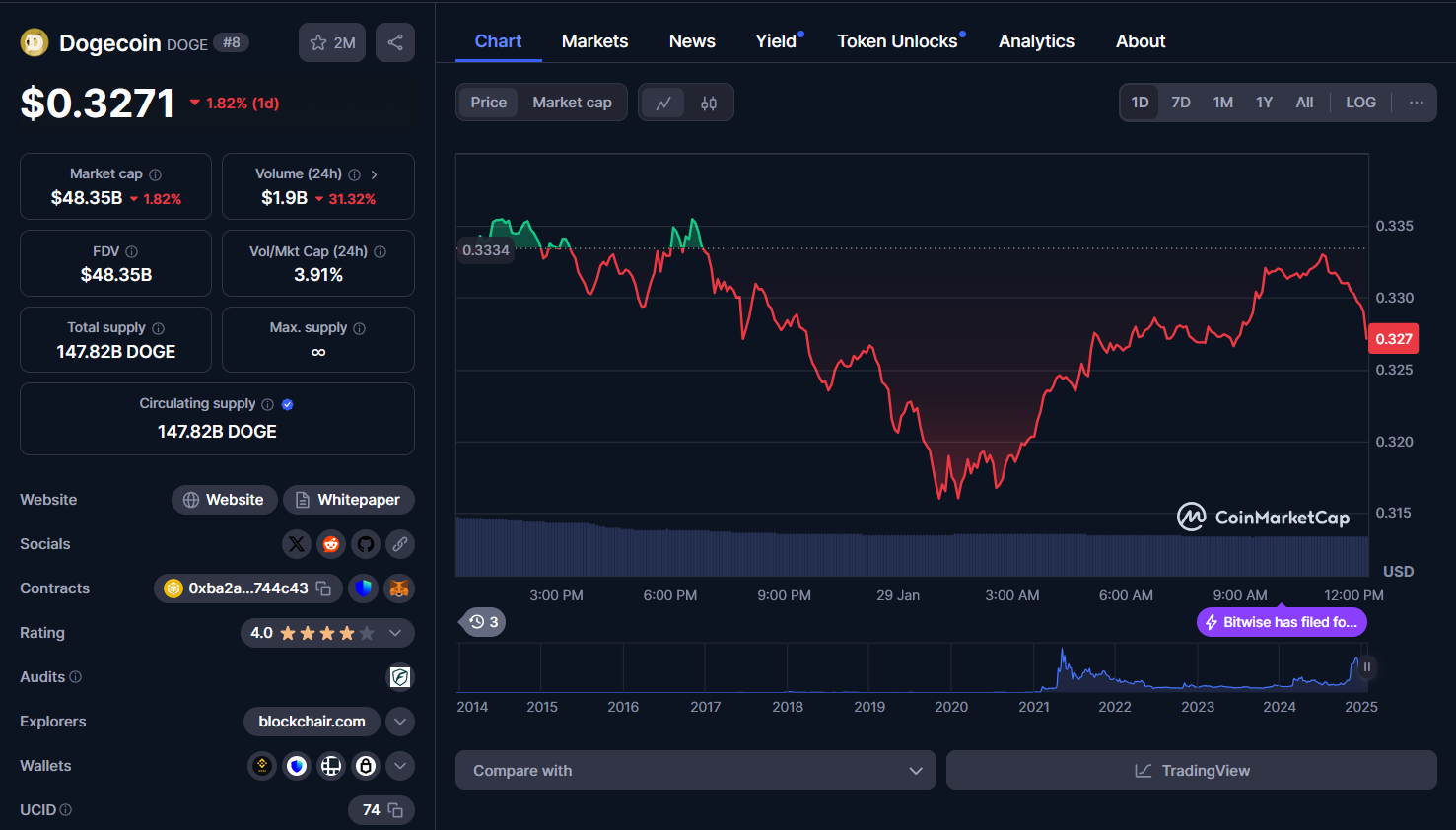Switch to the Markets tab
The image size is (1456, 830).
click(x=594, y=40)
